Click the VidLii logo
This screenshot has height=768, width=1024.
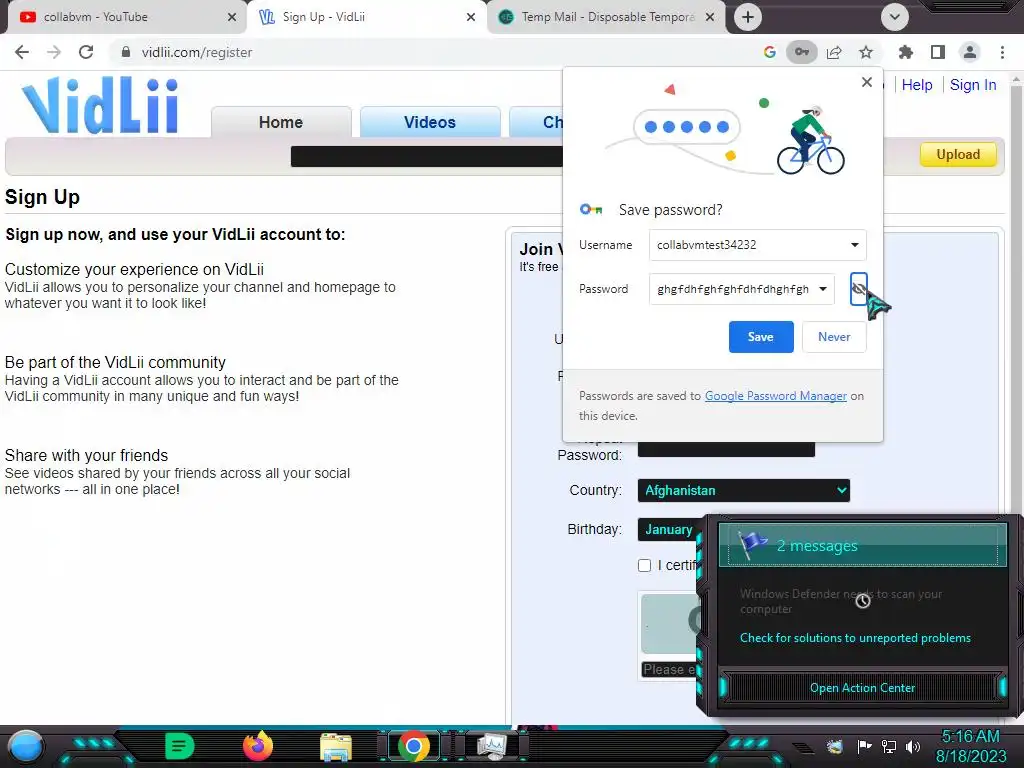[100, 105]
